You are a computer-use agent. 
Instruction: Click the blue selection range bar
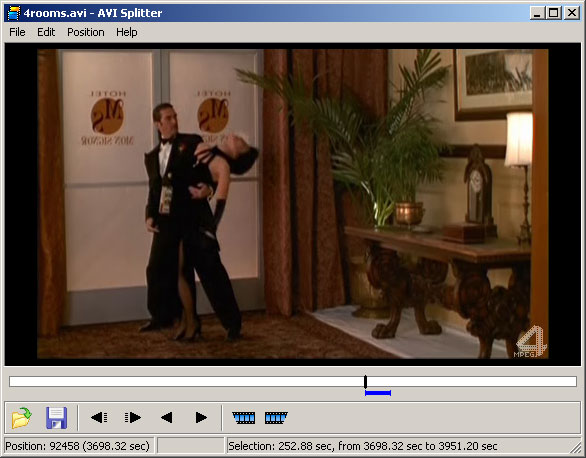pyautogui.click(x=378, y=393)
